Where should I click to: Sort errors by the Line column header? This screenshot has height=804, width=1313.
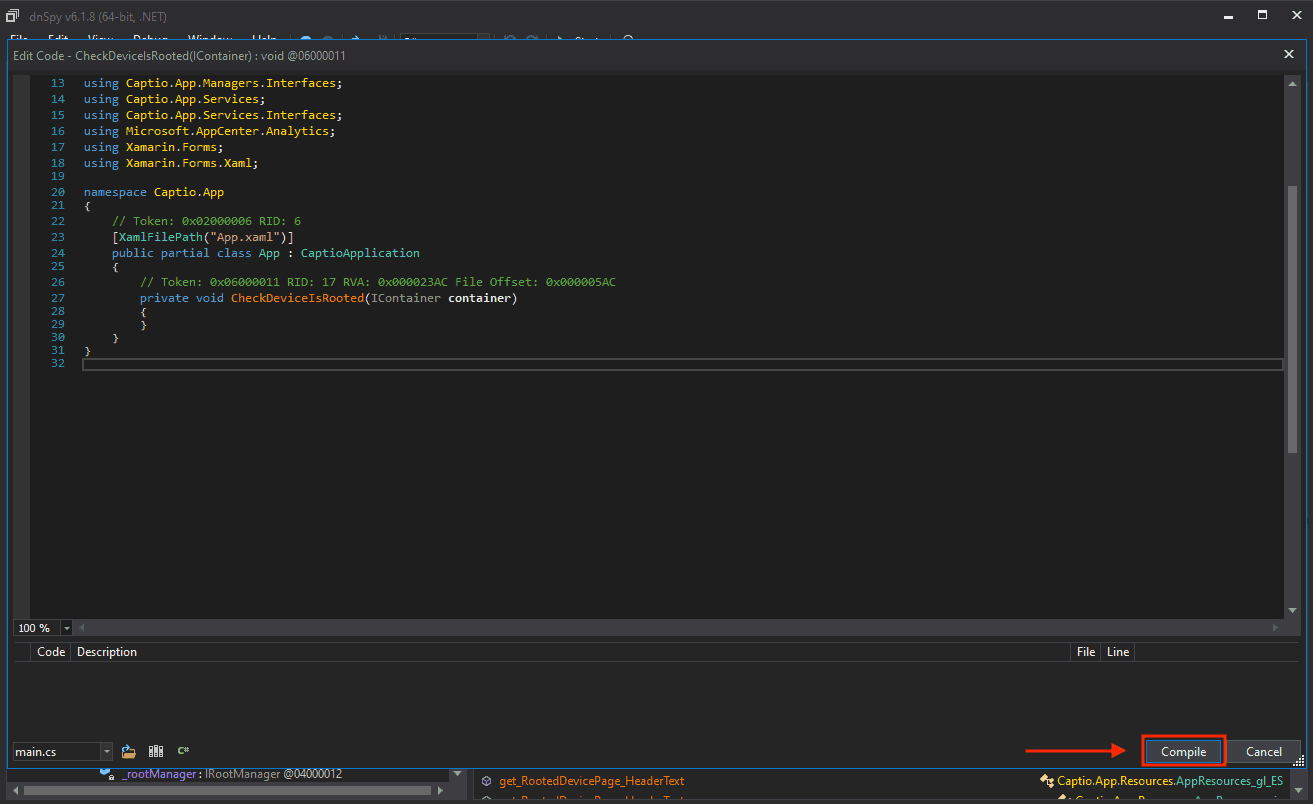coord(1118,652)
